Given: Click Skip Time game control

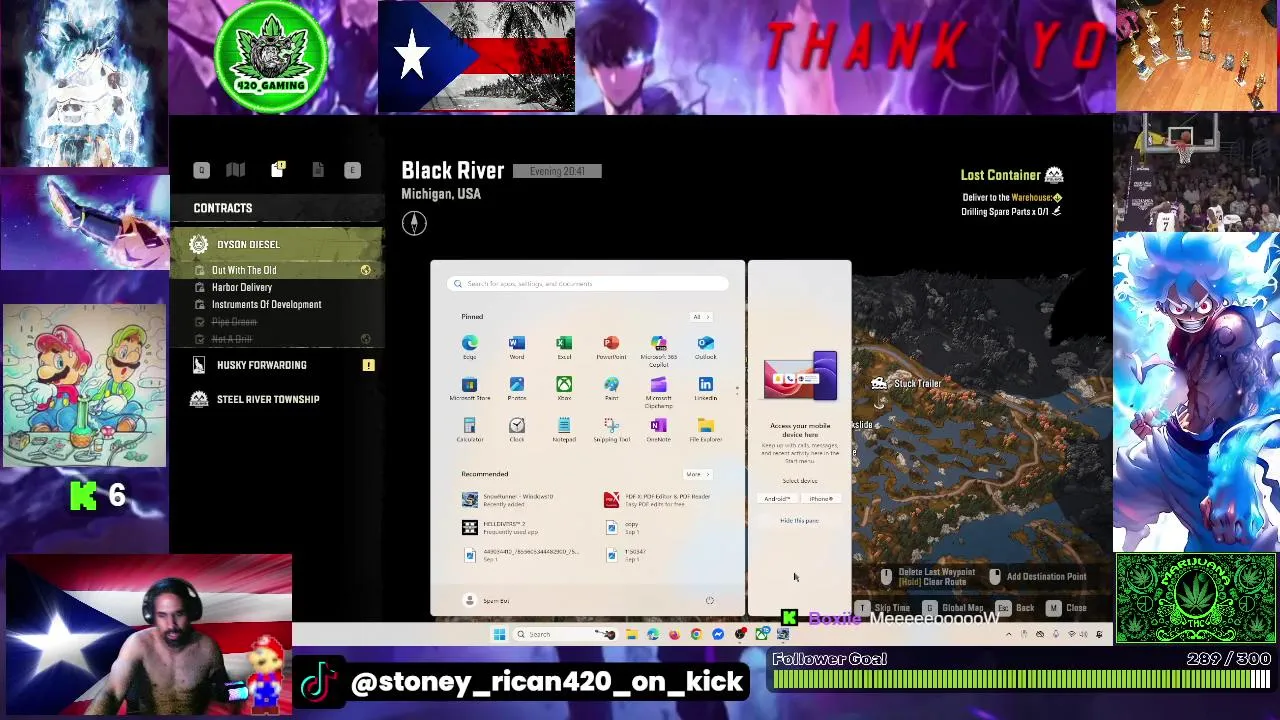Looking at the screenshot, I should click(884, 608).
